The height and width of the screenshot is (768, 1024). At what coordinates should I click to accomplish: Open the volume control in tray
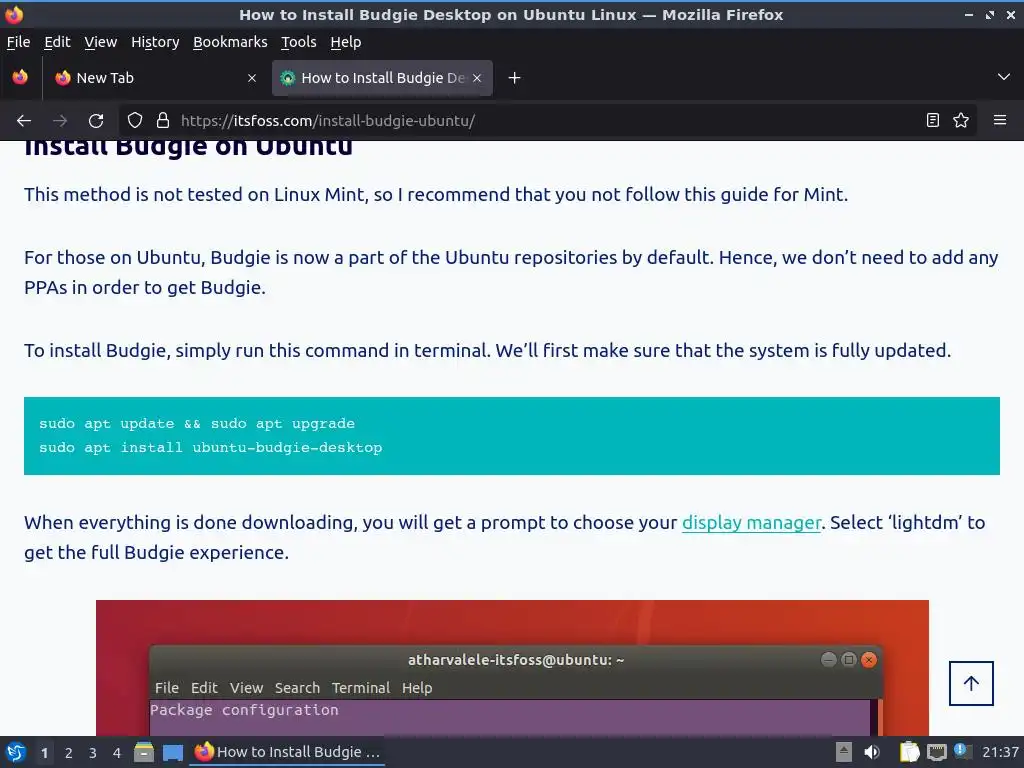point(872,752)
